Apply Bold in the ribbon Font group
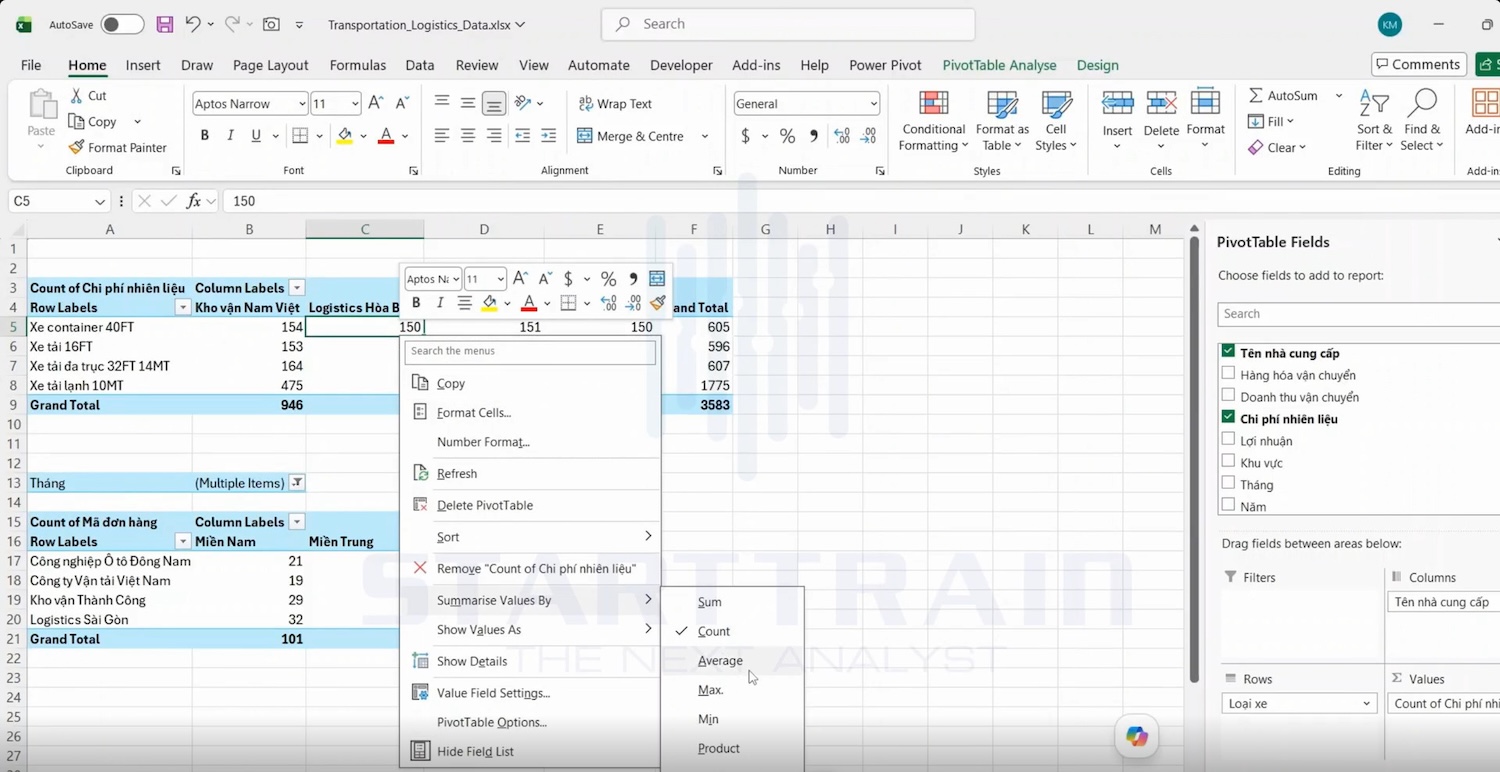 click(205, 136)
